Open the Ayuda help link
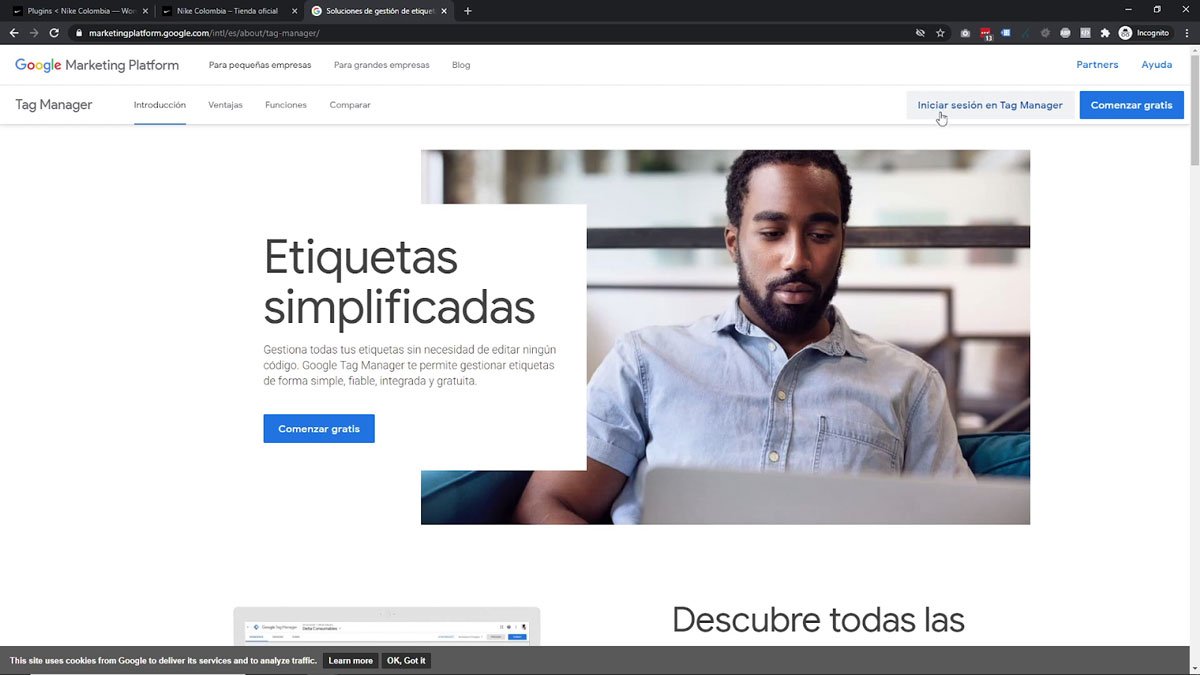 (1157, 65)
